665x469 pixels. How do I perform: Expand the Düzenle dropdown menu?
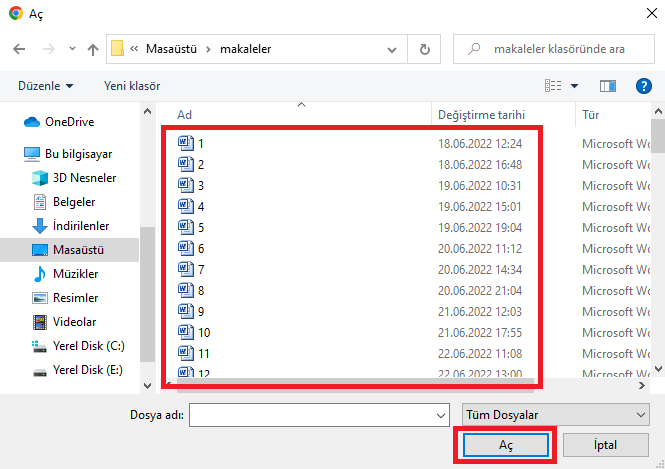click(x=46, y=86)
